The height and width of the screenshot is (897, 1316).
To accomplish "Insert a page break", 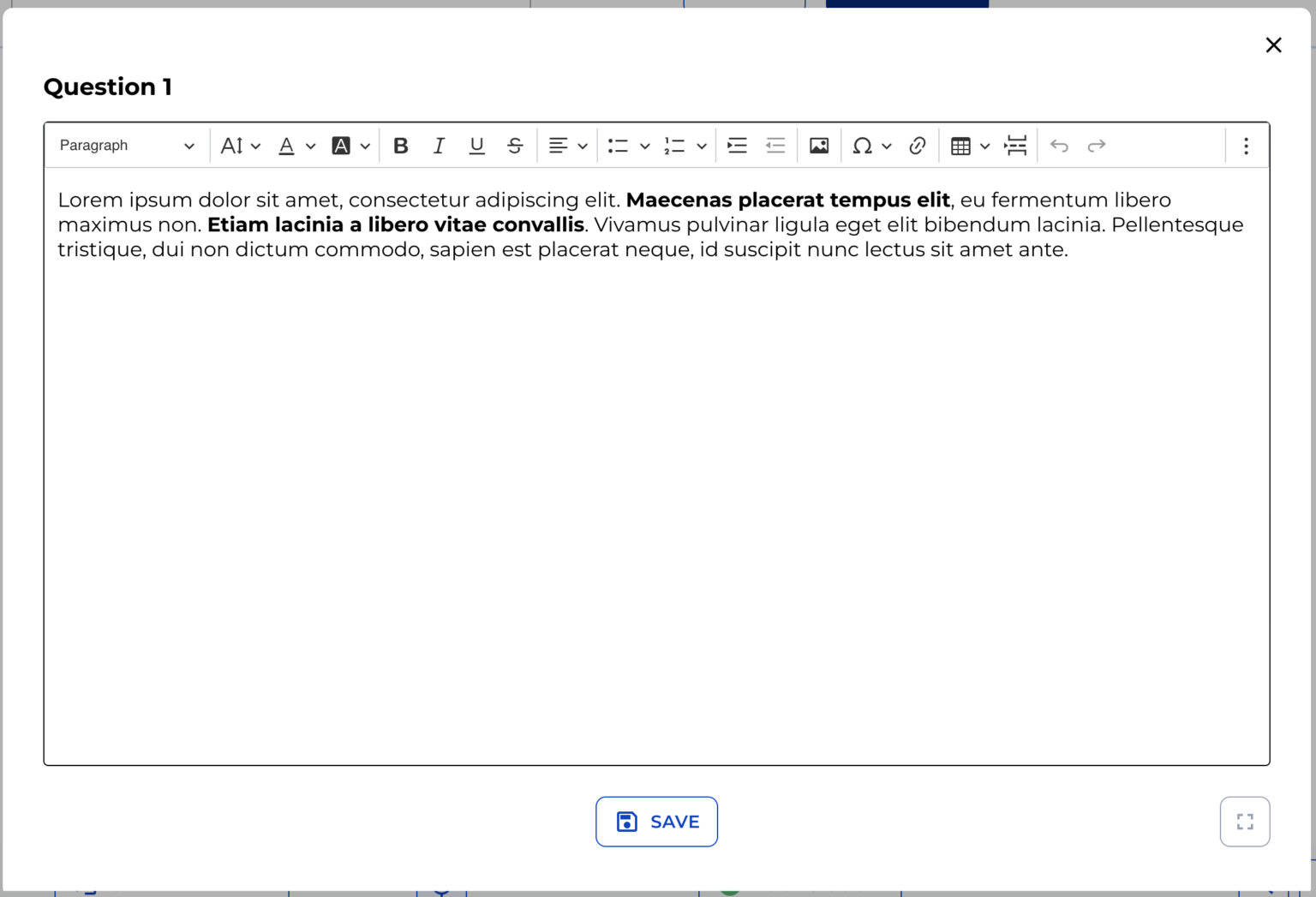I will 1015,146.
